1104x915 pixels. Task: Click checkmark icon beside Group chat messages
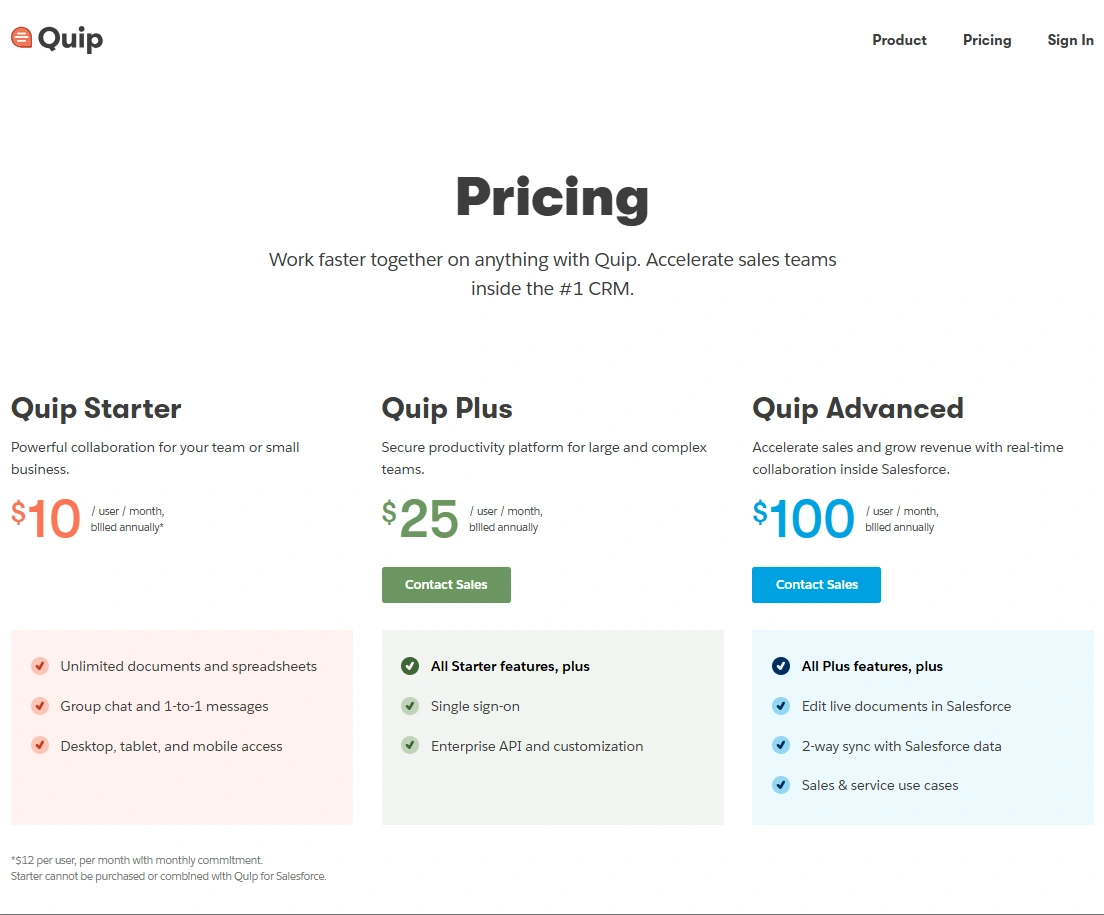[40, 706]
